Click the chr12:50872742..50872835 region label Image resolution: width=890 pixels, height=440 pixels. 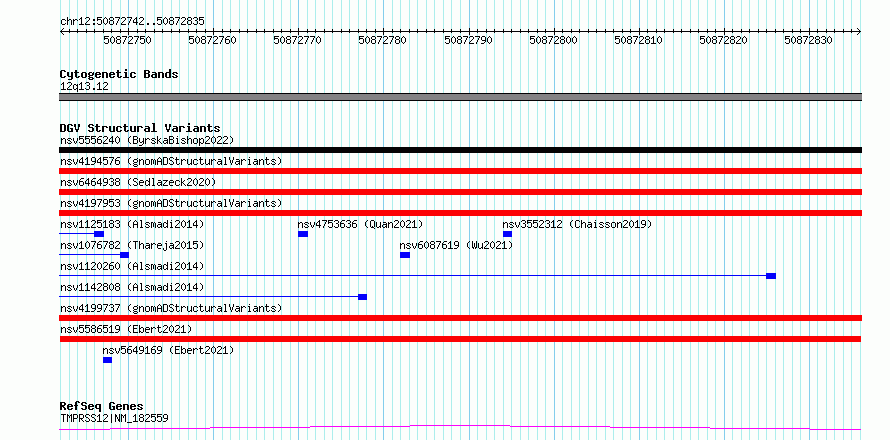[x=132, y=22]
